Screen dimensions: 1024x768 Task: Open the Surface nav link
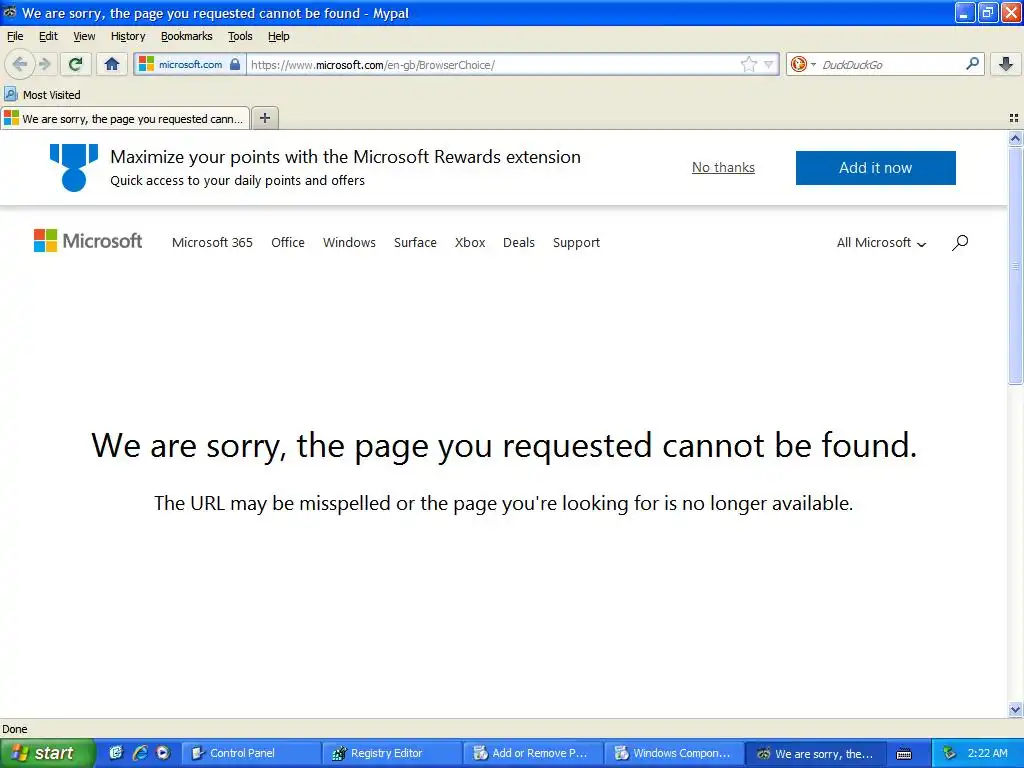415,242
